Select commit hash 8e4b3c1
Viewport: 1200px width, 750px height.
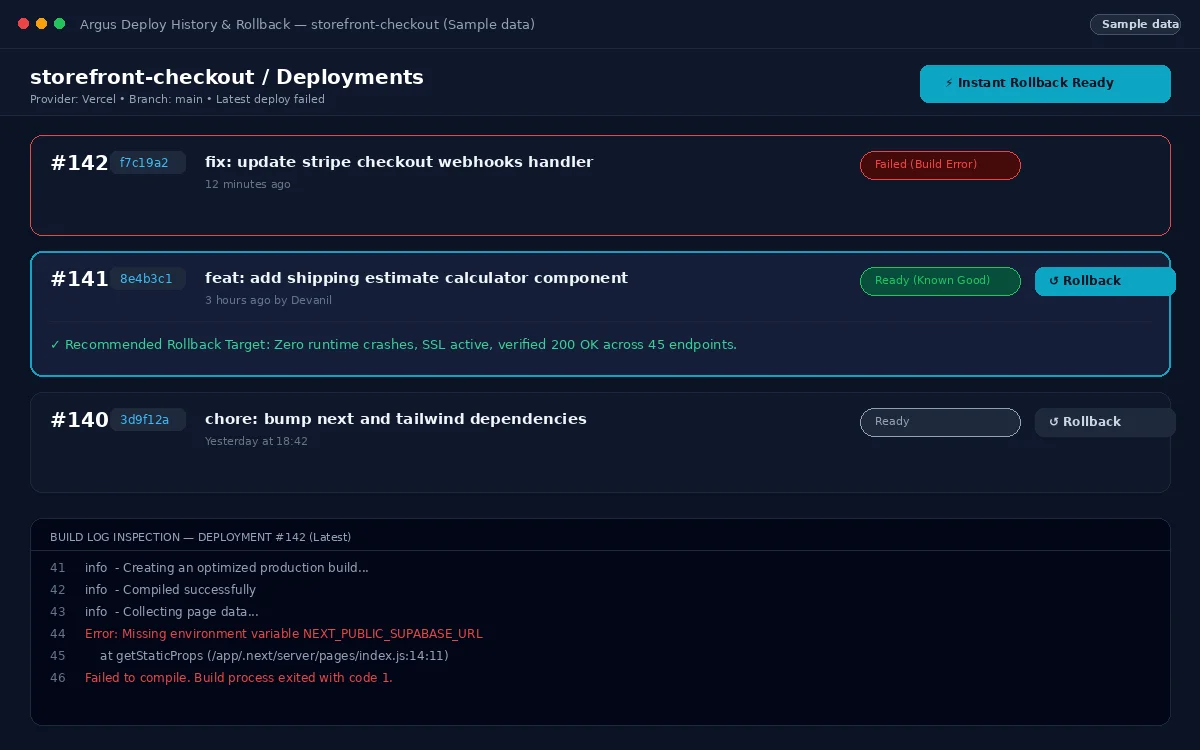tap(148, 278)
